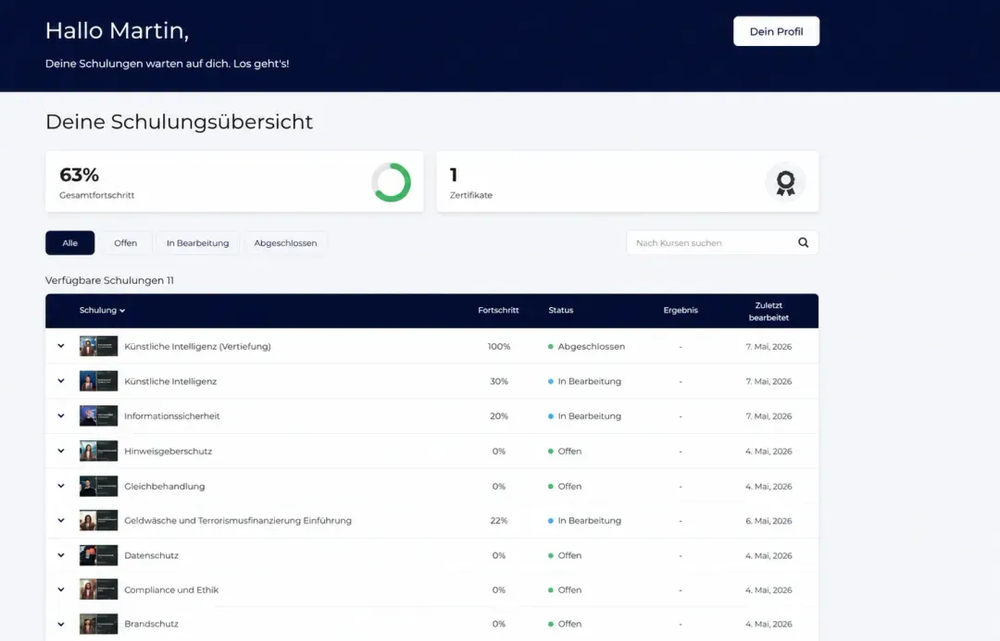Open the Künstliche Intelligenz (Vertiefung) thumbnail

point(98,346)
